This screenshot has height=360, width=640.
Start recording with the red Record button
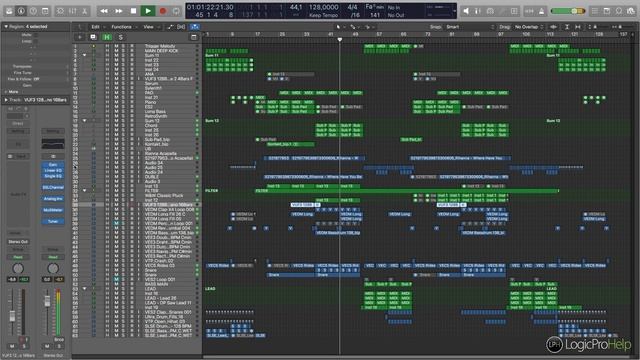pyautogui.click(x=163, y=11)
